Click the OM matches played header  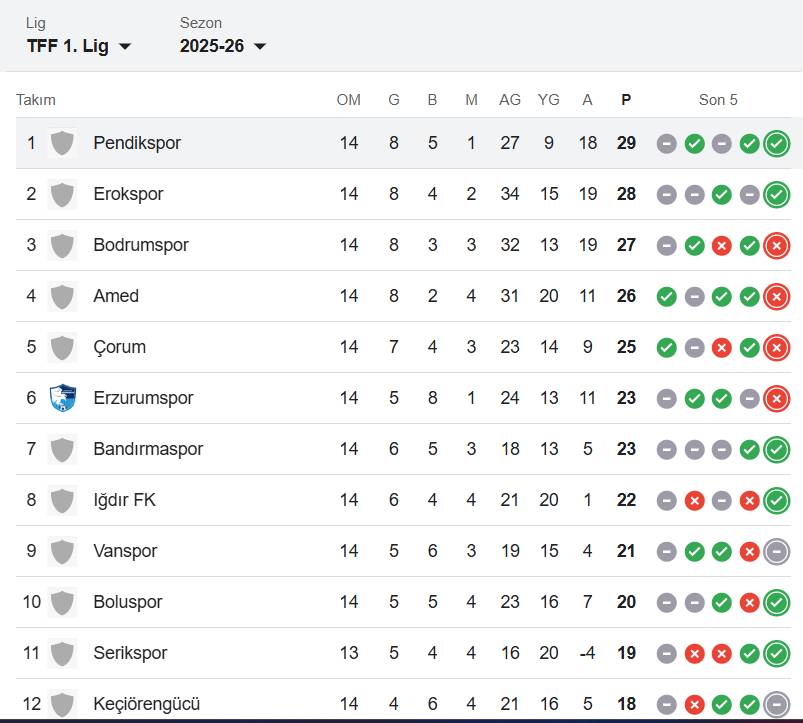tap(348, 100)
